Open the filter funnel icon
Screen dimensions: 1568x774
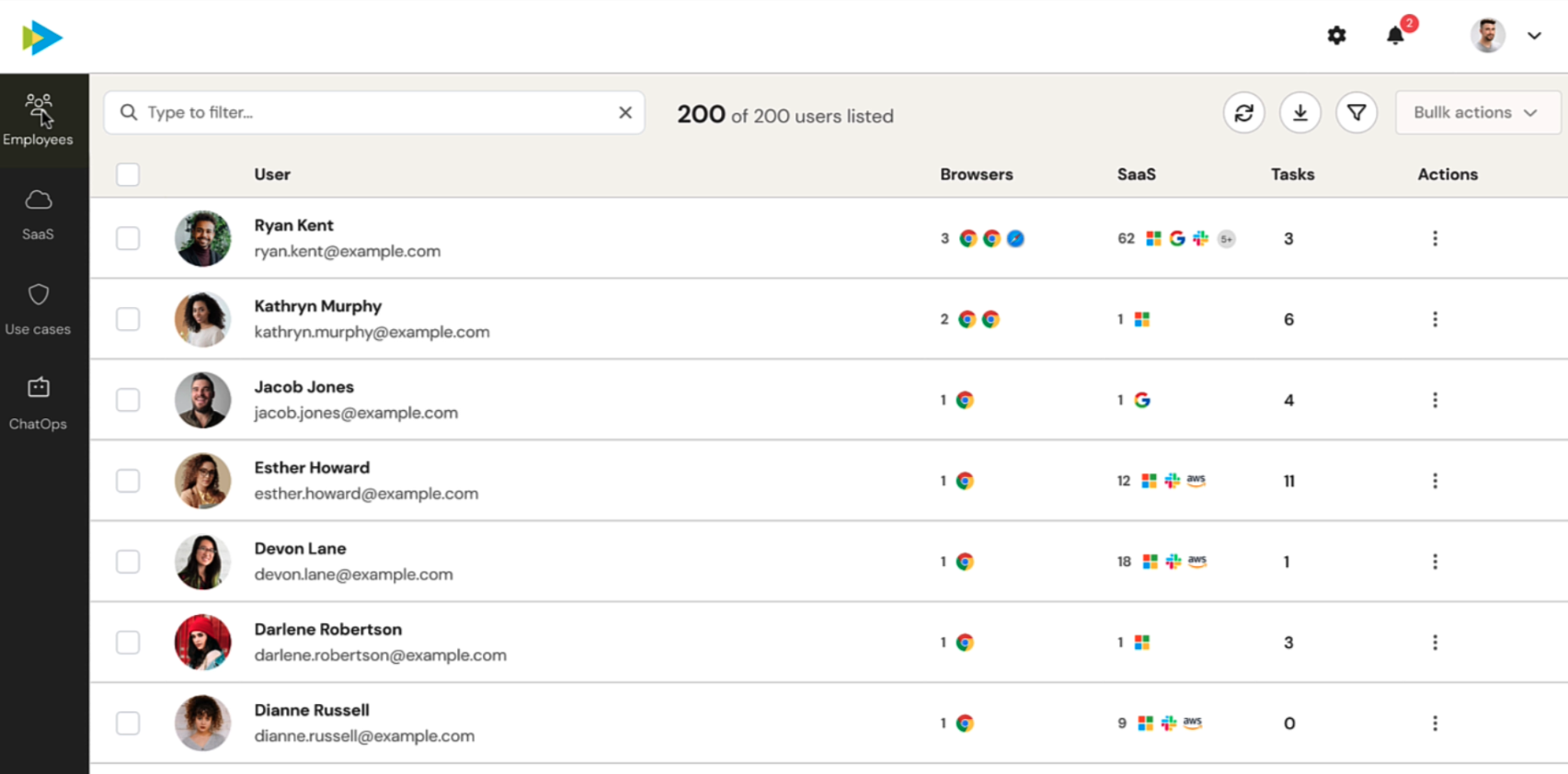(x=1356, y=113)
